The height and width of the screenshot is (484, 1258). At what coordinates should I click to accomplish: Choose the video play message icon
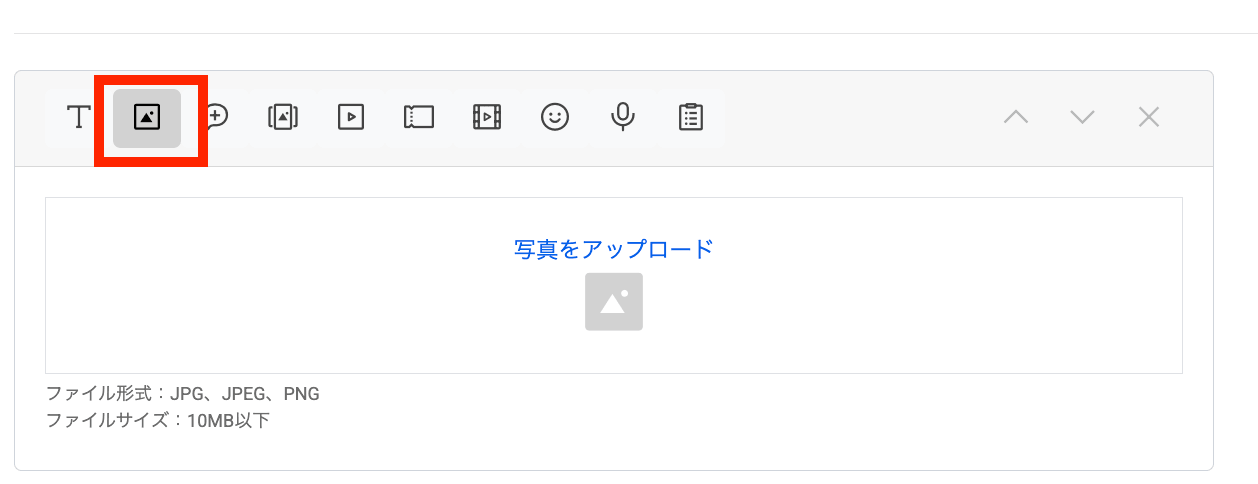pyautogui.click(x=351, y=118)
